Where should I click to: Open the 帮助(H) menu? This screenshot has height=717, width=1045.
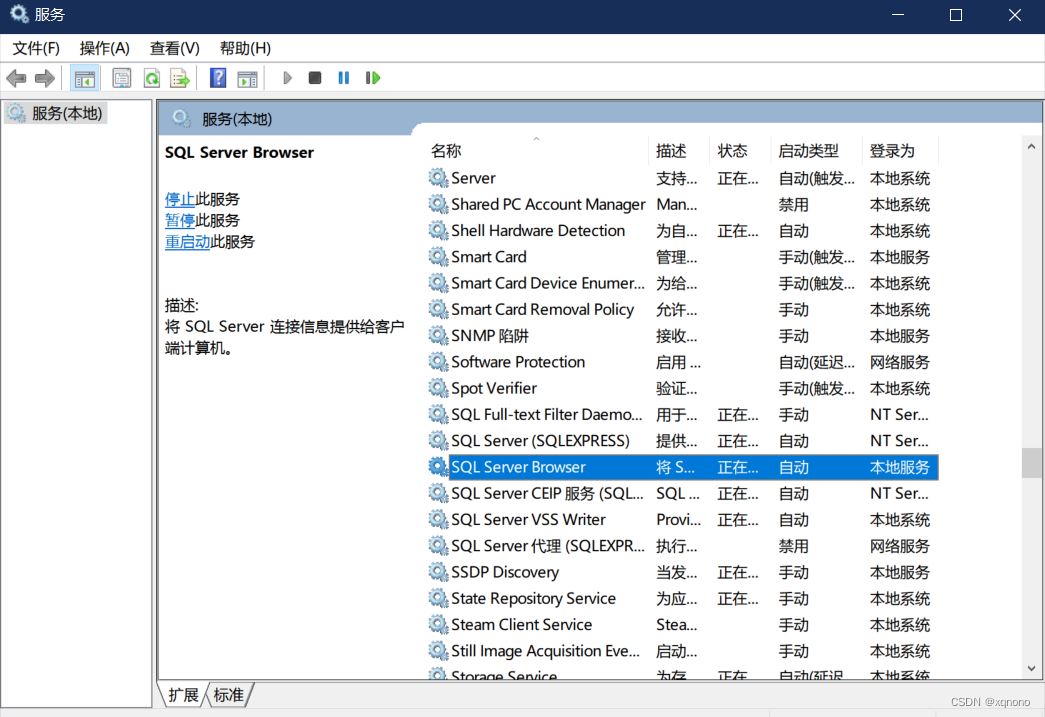245,49
